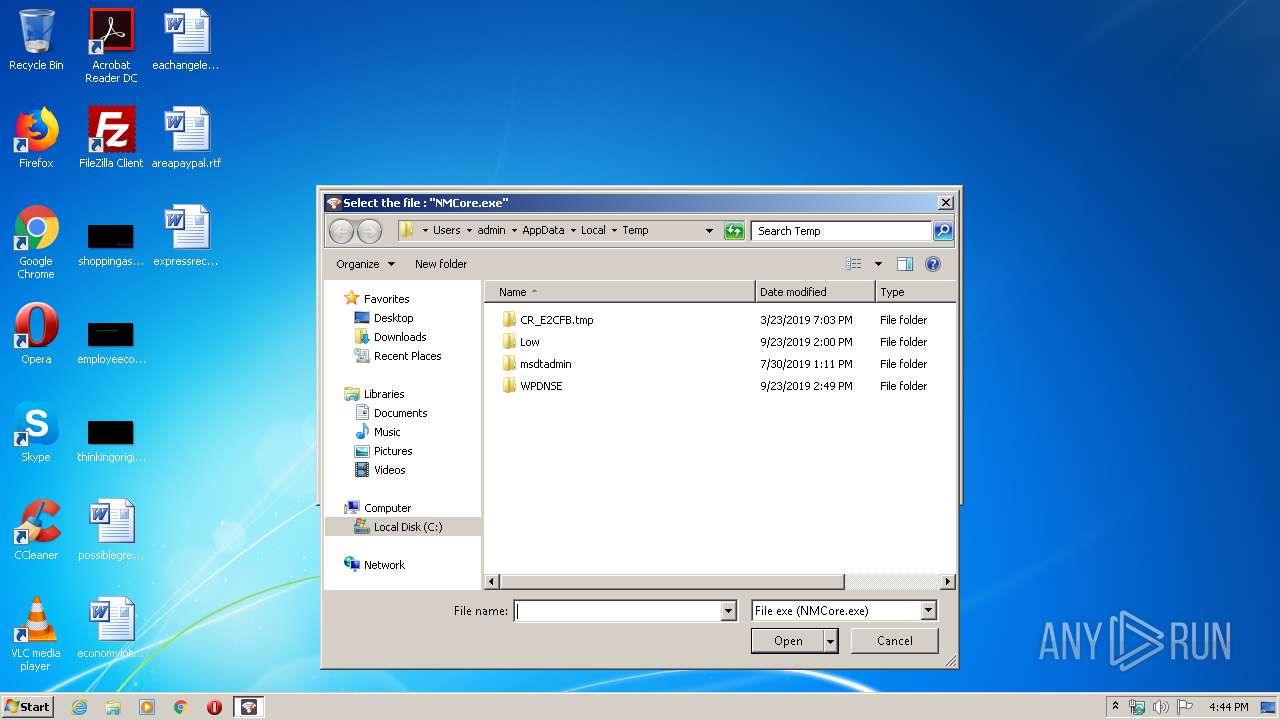Screen dimensions: 1280x720
Task: Open the Firefox desktop shortcut
Action: click(x=36, y=138)
